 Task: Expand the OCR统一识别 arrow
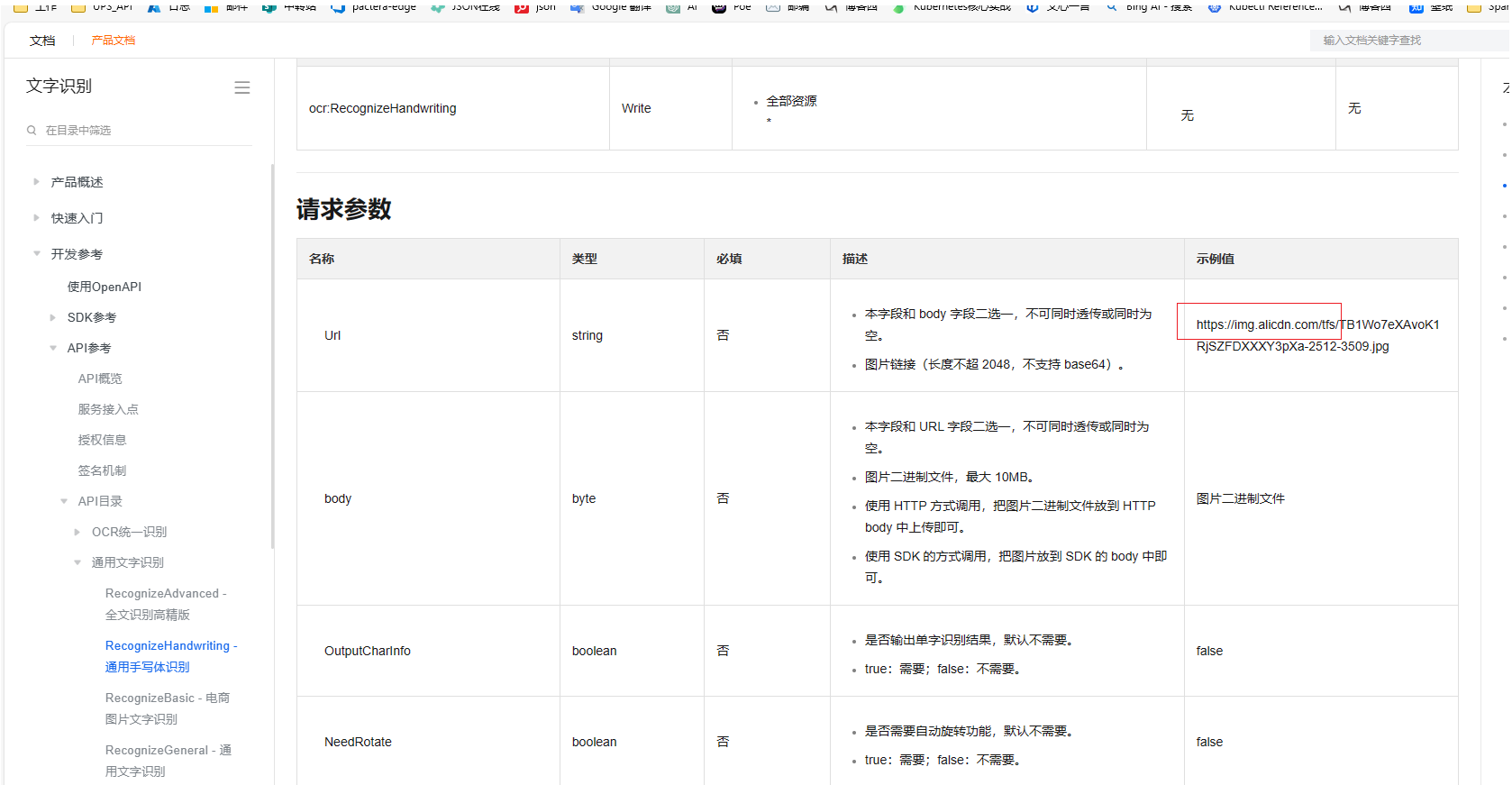77,532
